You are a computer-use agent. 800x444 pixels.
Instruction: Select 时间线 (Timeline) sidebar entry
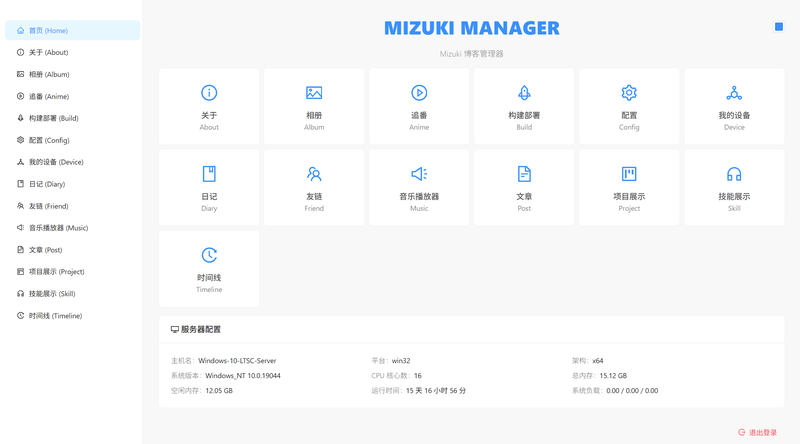click(x=72, y=316)
